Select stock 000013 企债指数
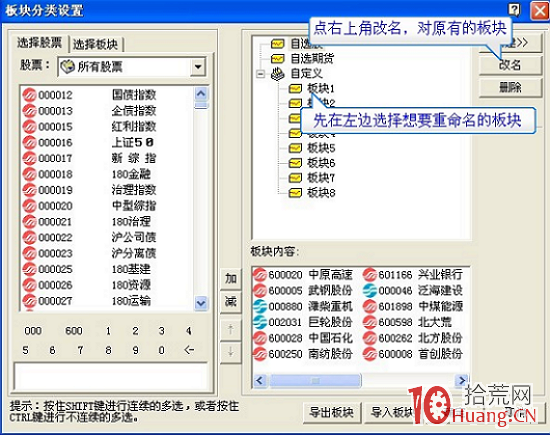 coord(89,111)
